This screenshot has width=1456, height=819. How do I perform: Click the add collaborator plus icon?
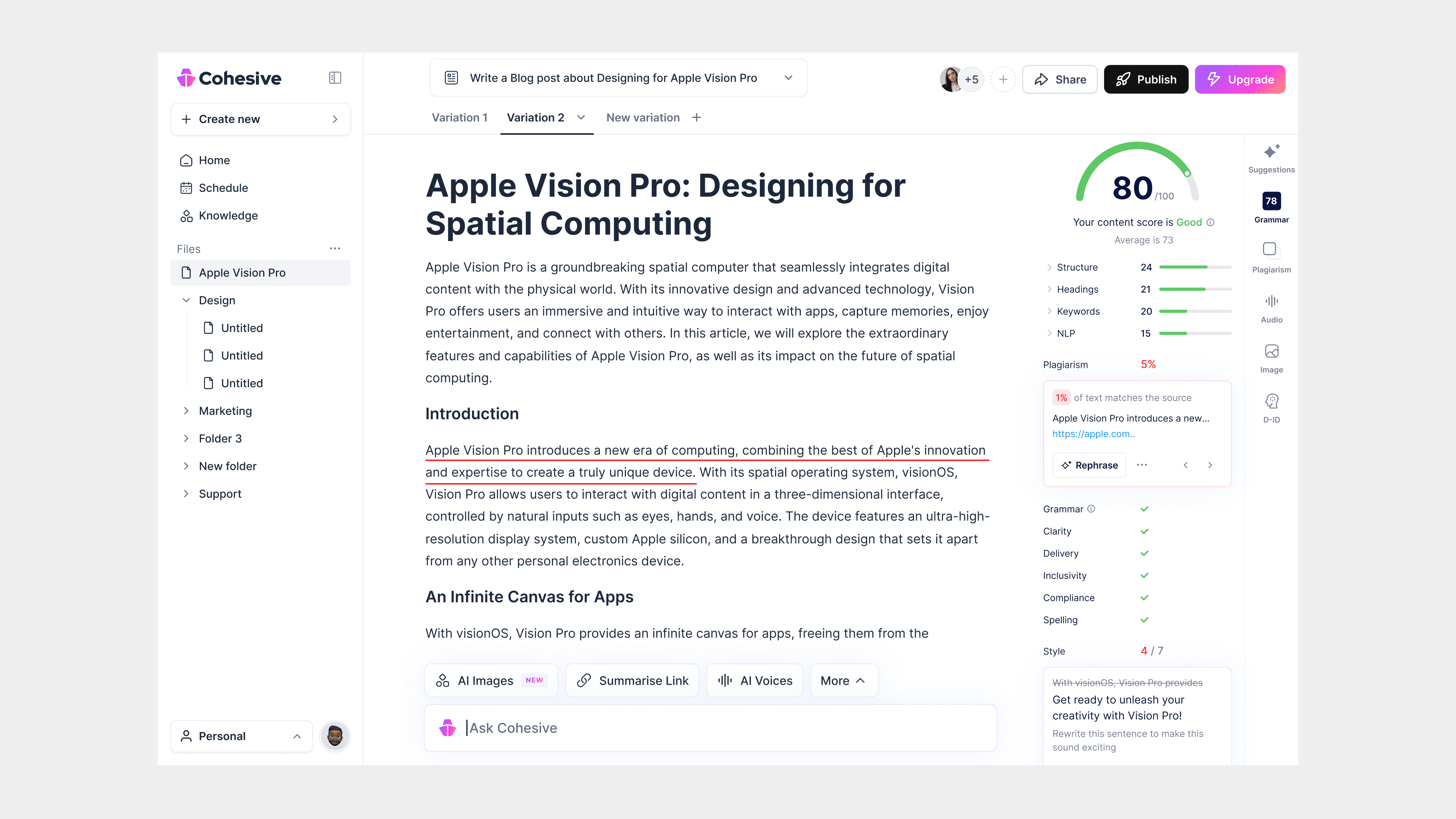point(1003,80)
